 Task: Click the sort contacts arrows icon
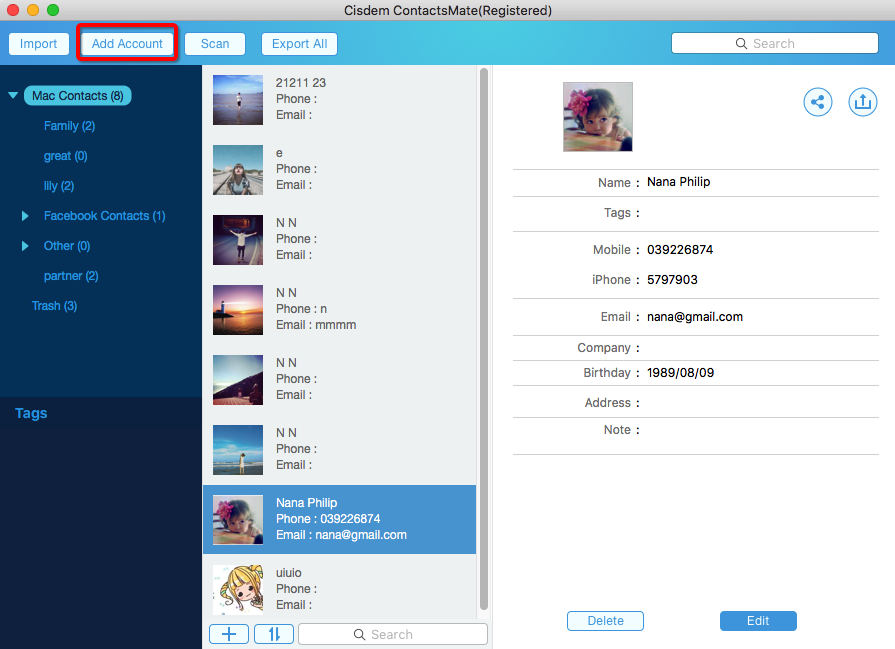point(273,634)
